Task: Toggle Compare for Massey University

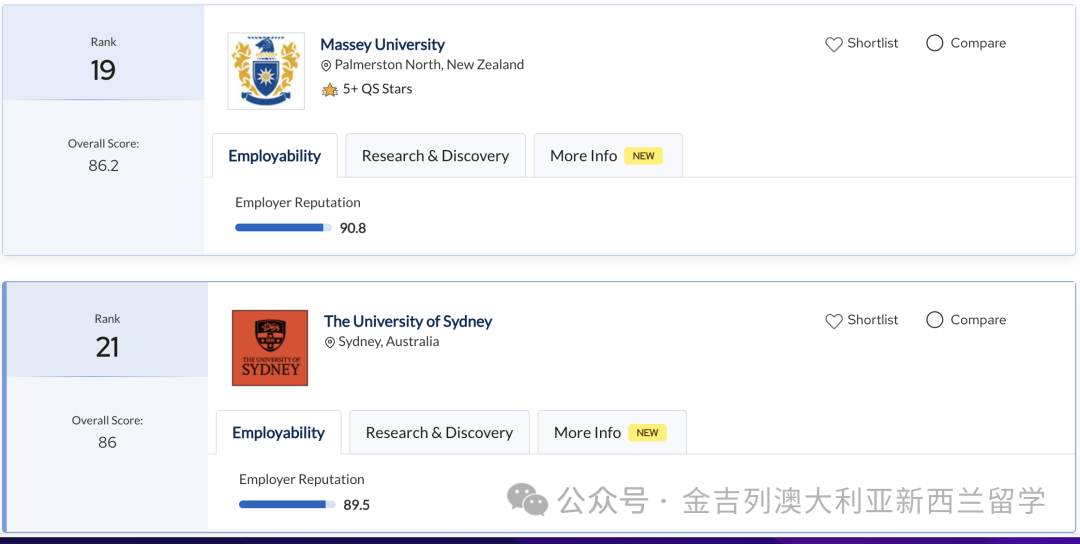Action: (x=935, y=43)
